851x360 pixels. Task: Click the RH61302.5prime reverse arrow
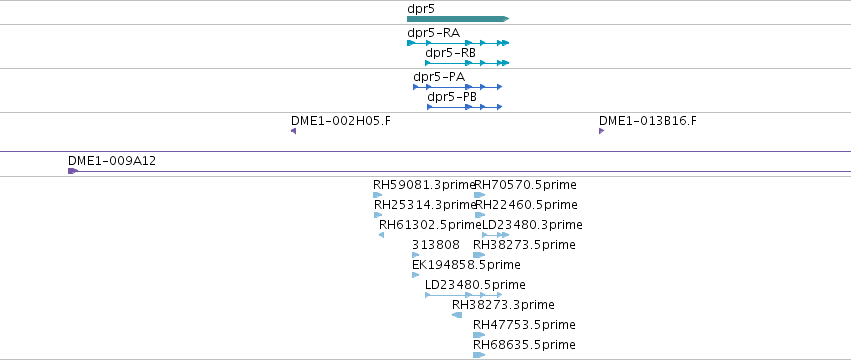[382, 235]
